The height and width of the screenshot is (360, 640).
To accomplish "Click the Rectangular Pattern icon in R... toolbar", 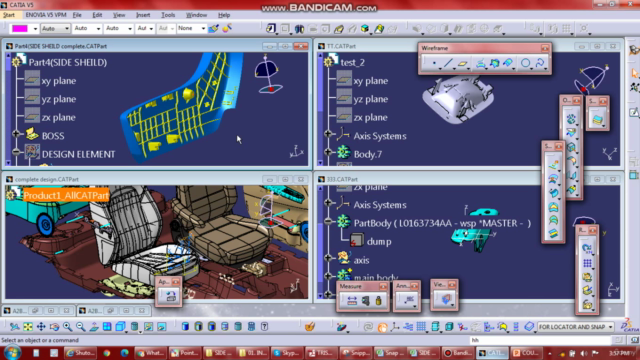I will [587, 263].
